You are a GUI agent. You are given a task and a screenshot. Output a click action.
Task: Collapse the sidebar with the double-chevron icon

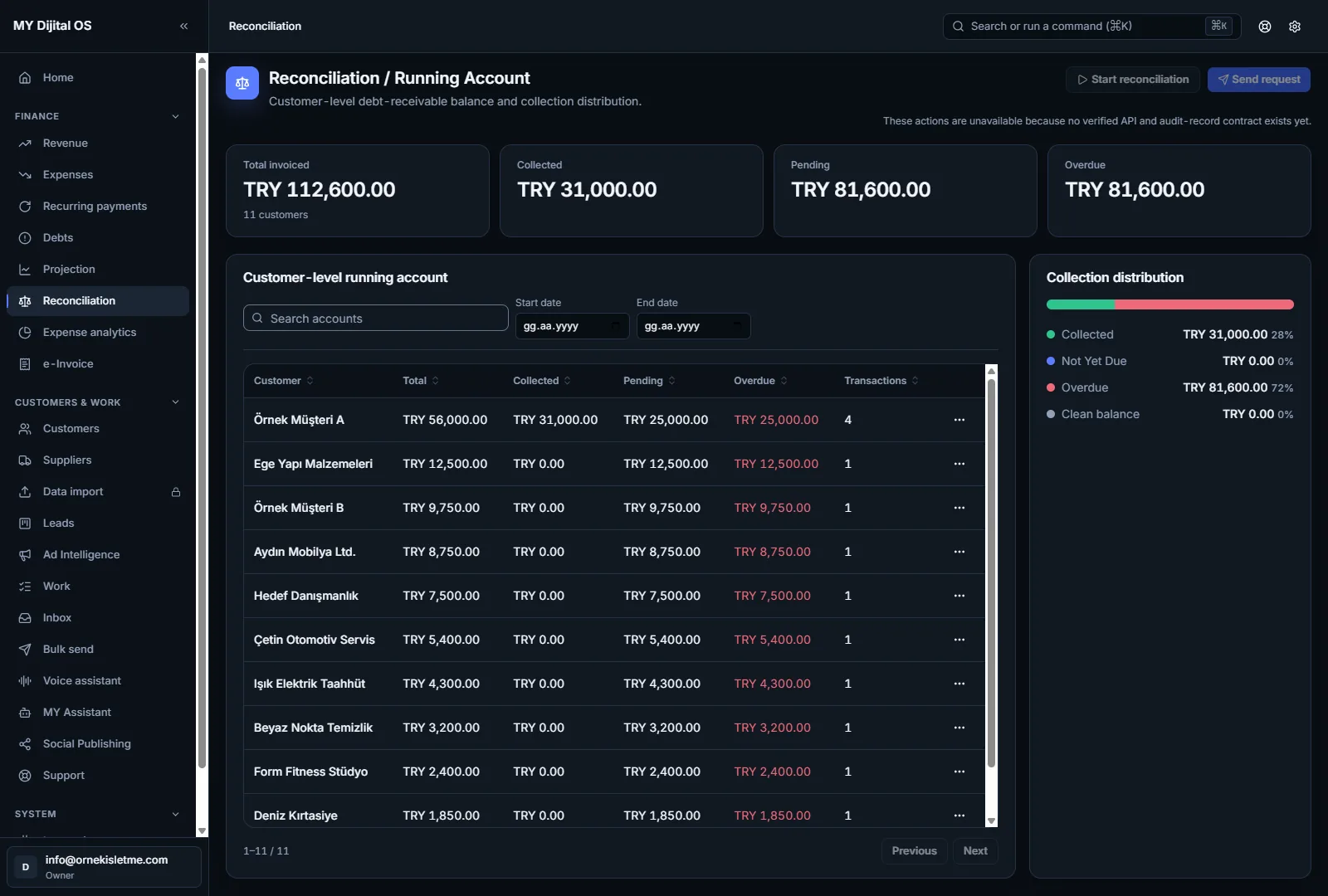pyautogui.click(x=183, y=26)
